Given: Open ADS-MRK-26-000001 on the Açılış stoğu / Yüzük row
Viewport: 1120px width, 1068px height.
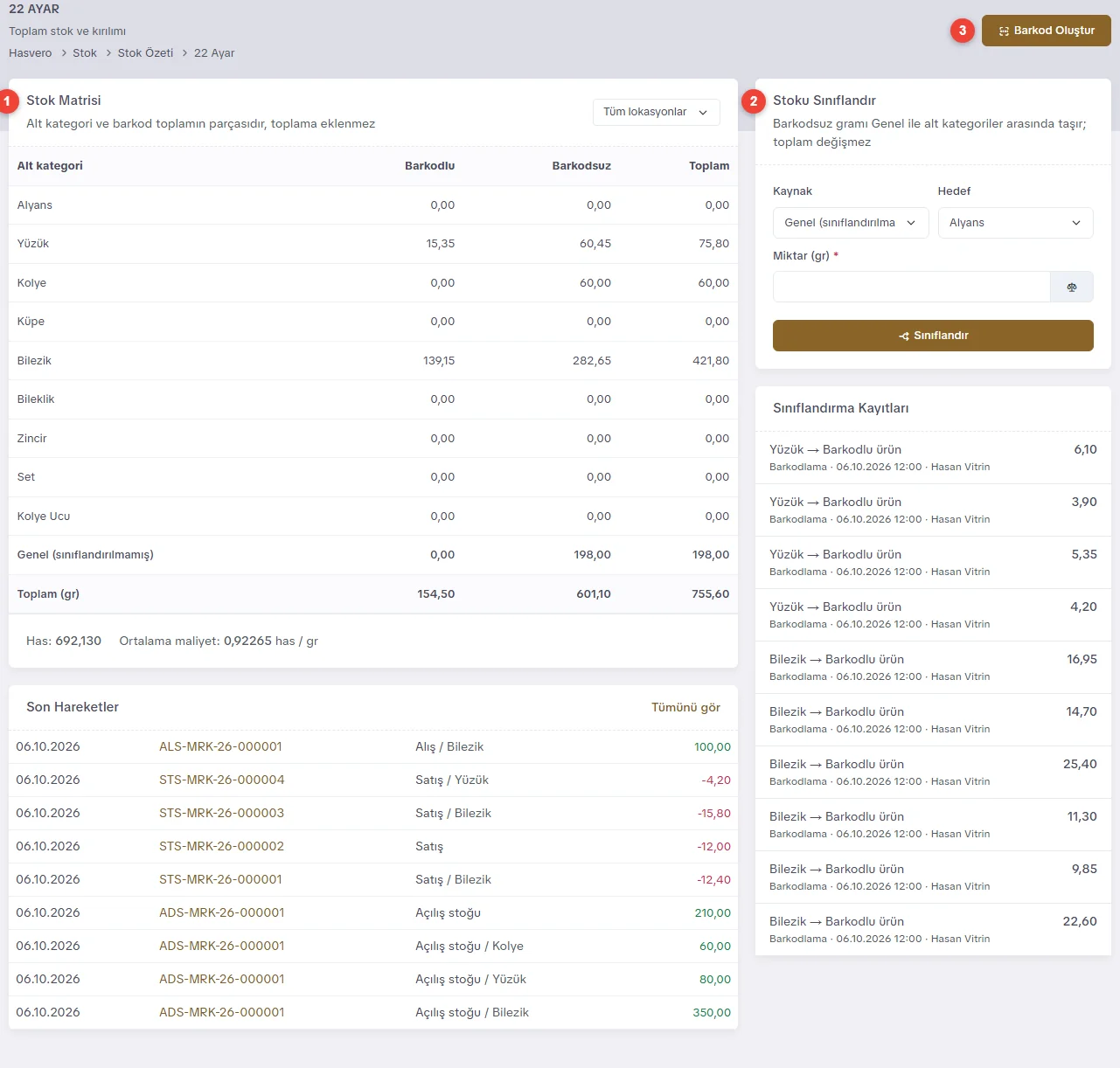Looking at the screenshot, I should click(x=222, y=979).
